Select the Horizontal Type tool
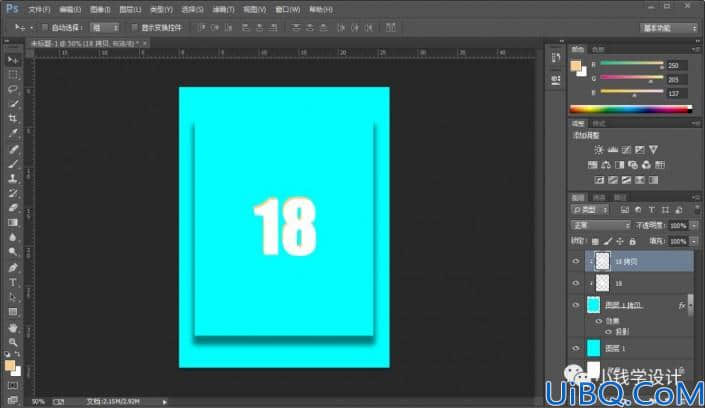The image size is (705, 408). [13, 282]
